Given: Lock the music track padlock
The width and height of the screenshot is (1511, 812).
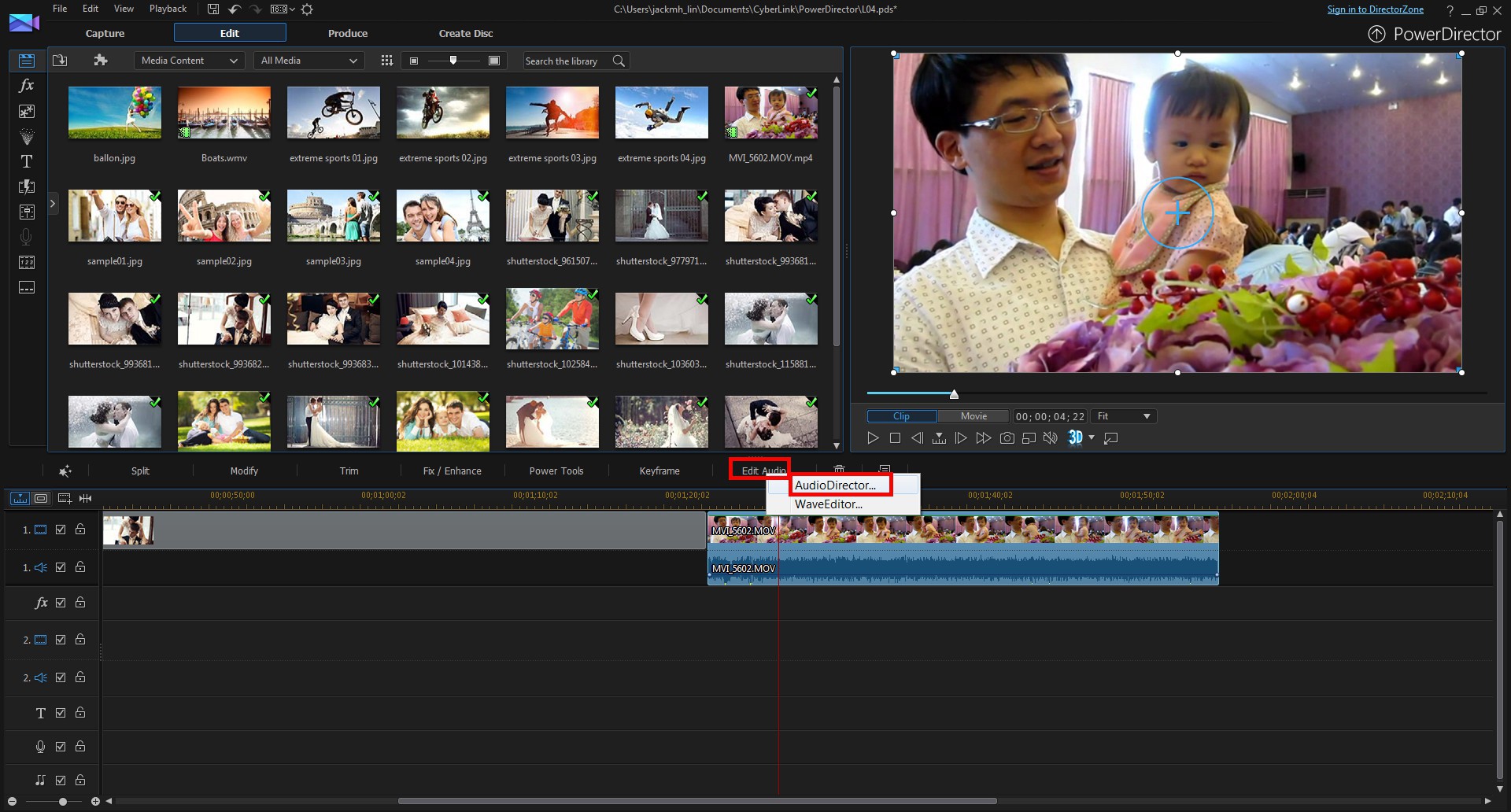Looking at the screenshot, I should (80, 781).
